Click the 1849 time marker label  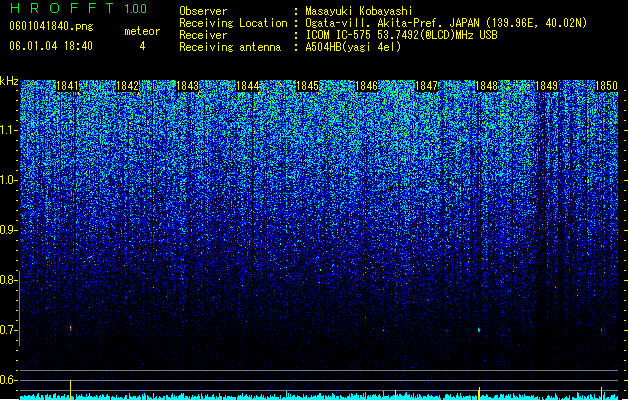pyautogui.click(x=546, y=86)
